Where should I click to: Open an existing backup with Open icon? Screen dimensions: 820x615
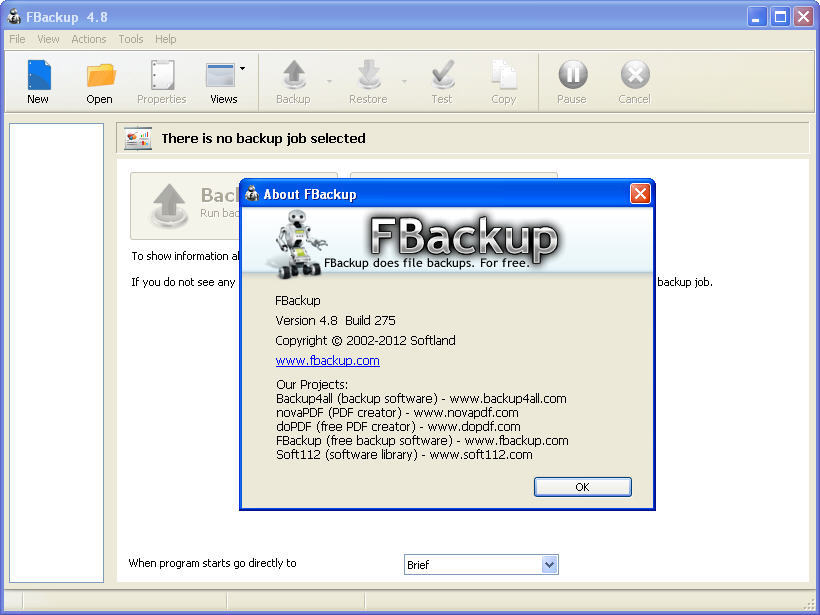pos(100,75)
